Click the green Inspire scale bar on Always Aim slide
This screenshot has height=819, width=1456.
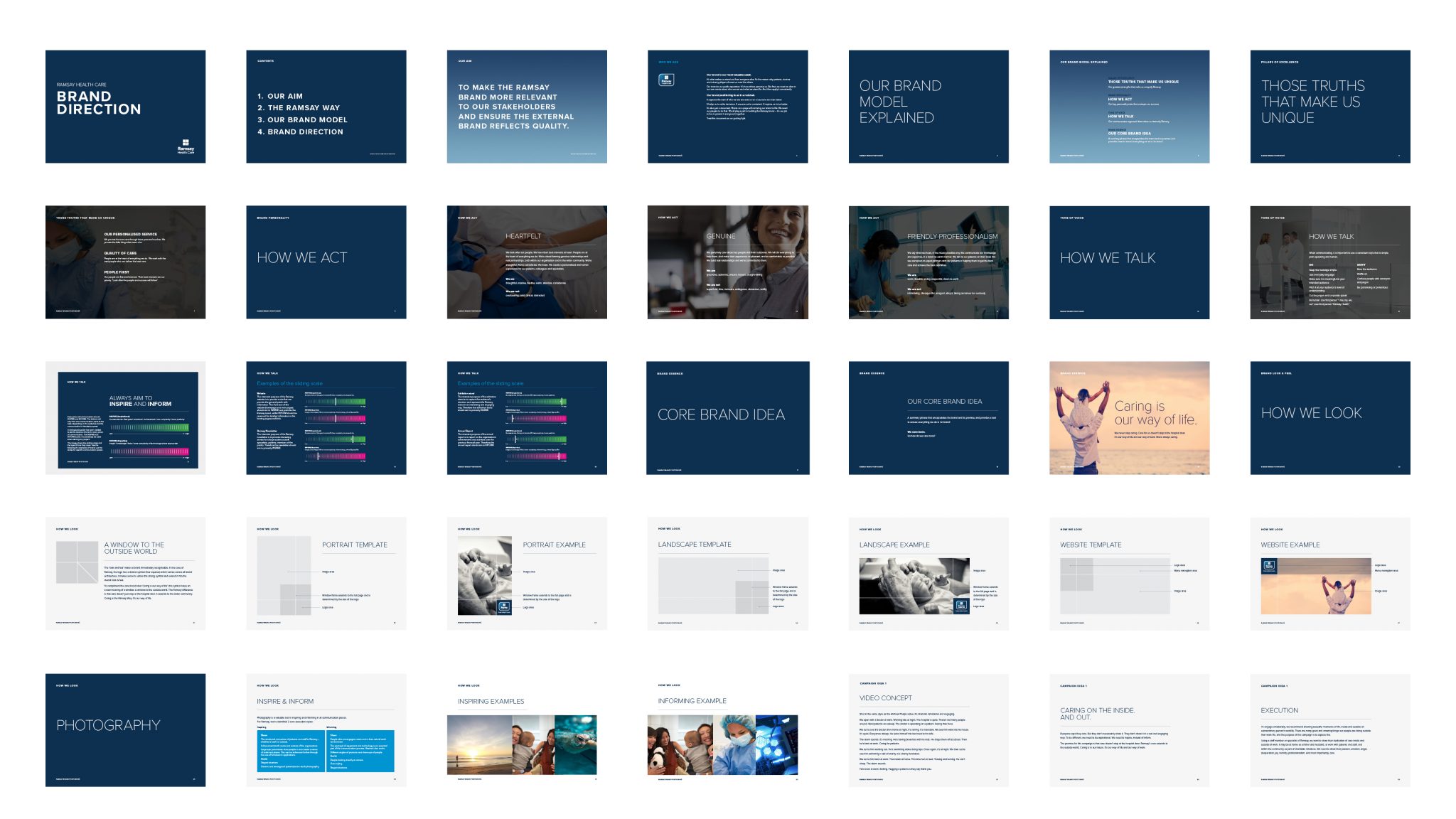pos(149,427)
